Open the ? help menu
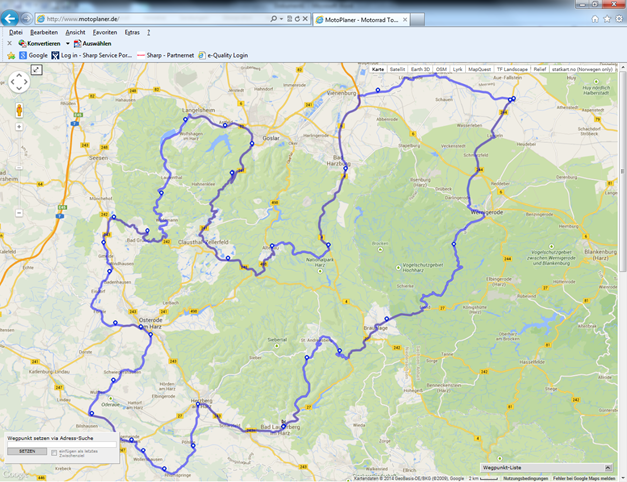Image resolution: width=627 pixels, height=482 pixels. tap(148, 32)
